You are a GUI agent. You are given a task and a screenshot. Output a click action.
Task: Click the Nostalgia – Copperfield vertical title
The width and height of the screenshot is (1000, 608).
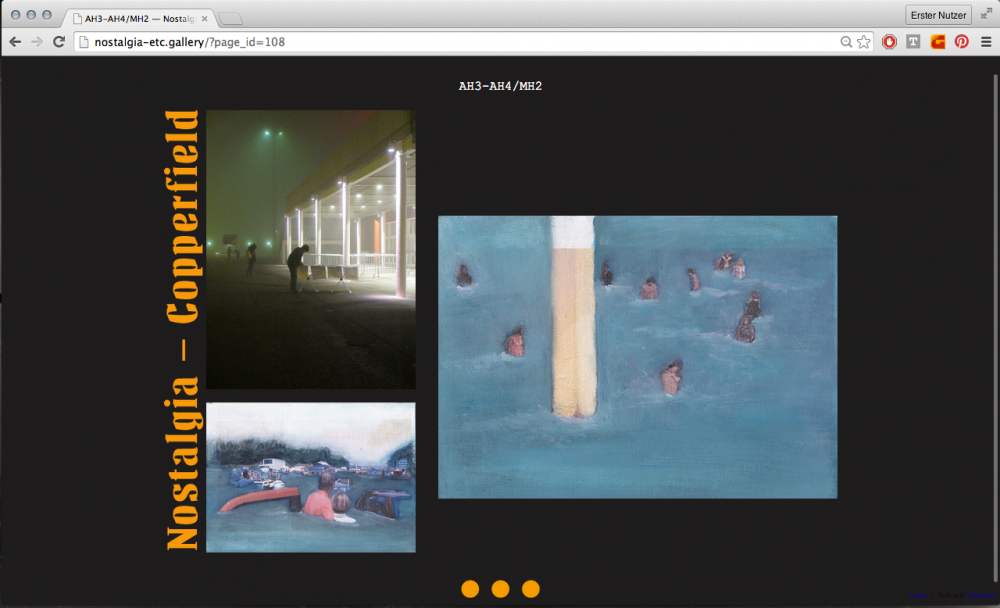tap(183, 330)
